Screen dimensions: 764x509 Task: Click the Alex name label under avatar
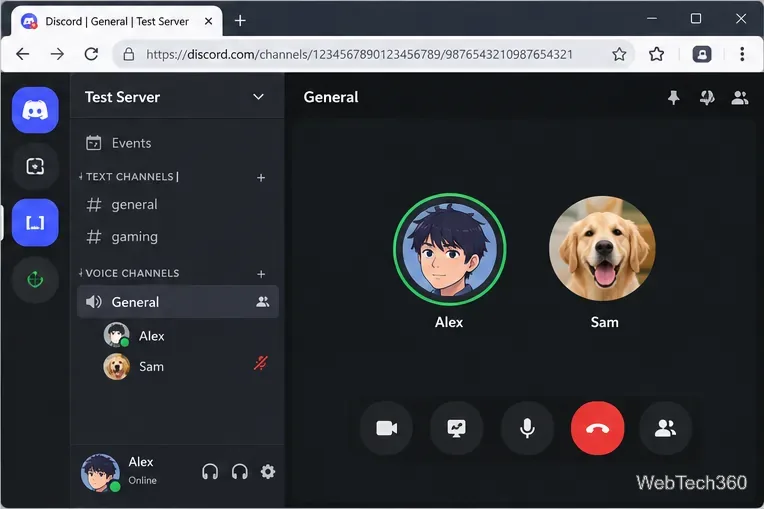pos(449,322)
